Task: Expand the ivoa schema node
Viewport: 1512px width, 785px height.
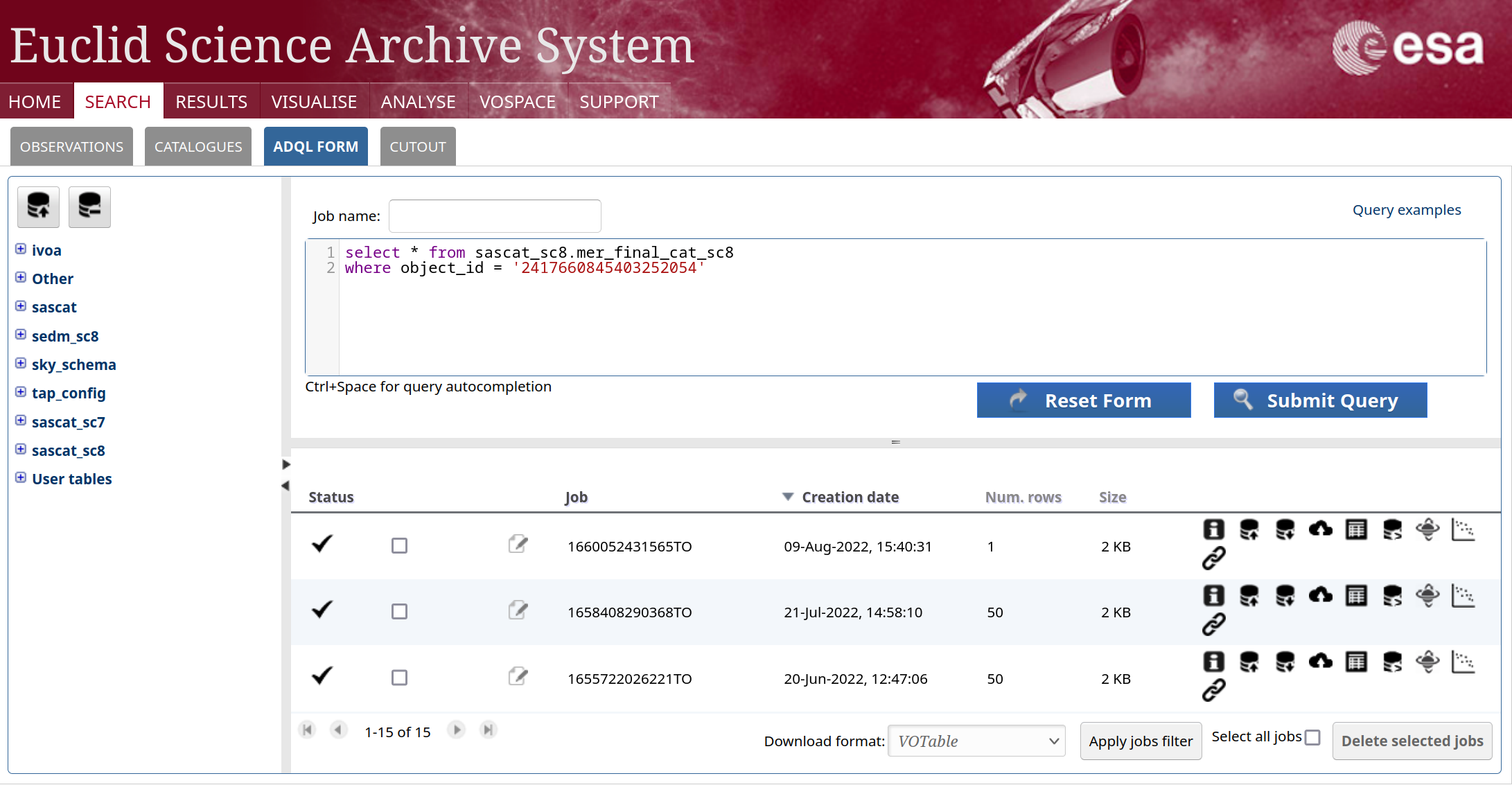Action: (x=21, y=249)
